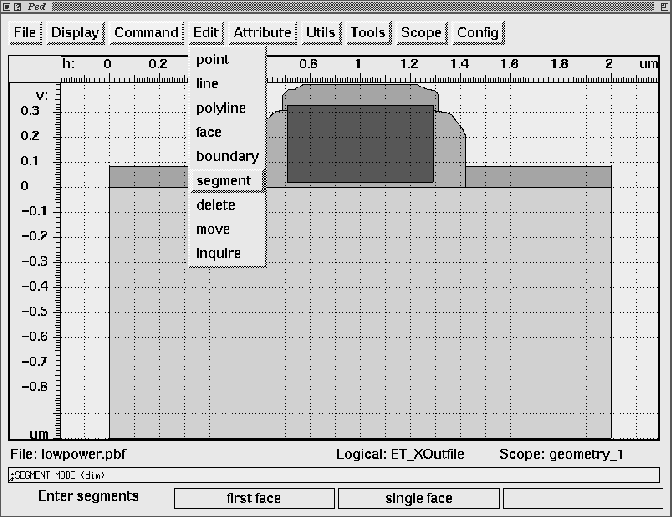Click the empty button beside 'single face'
The width and height of the screenshot is (672, 517).
click(x=583, y=498)
